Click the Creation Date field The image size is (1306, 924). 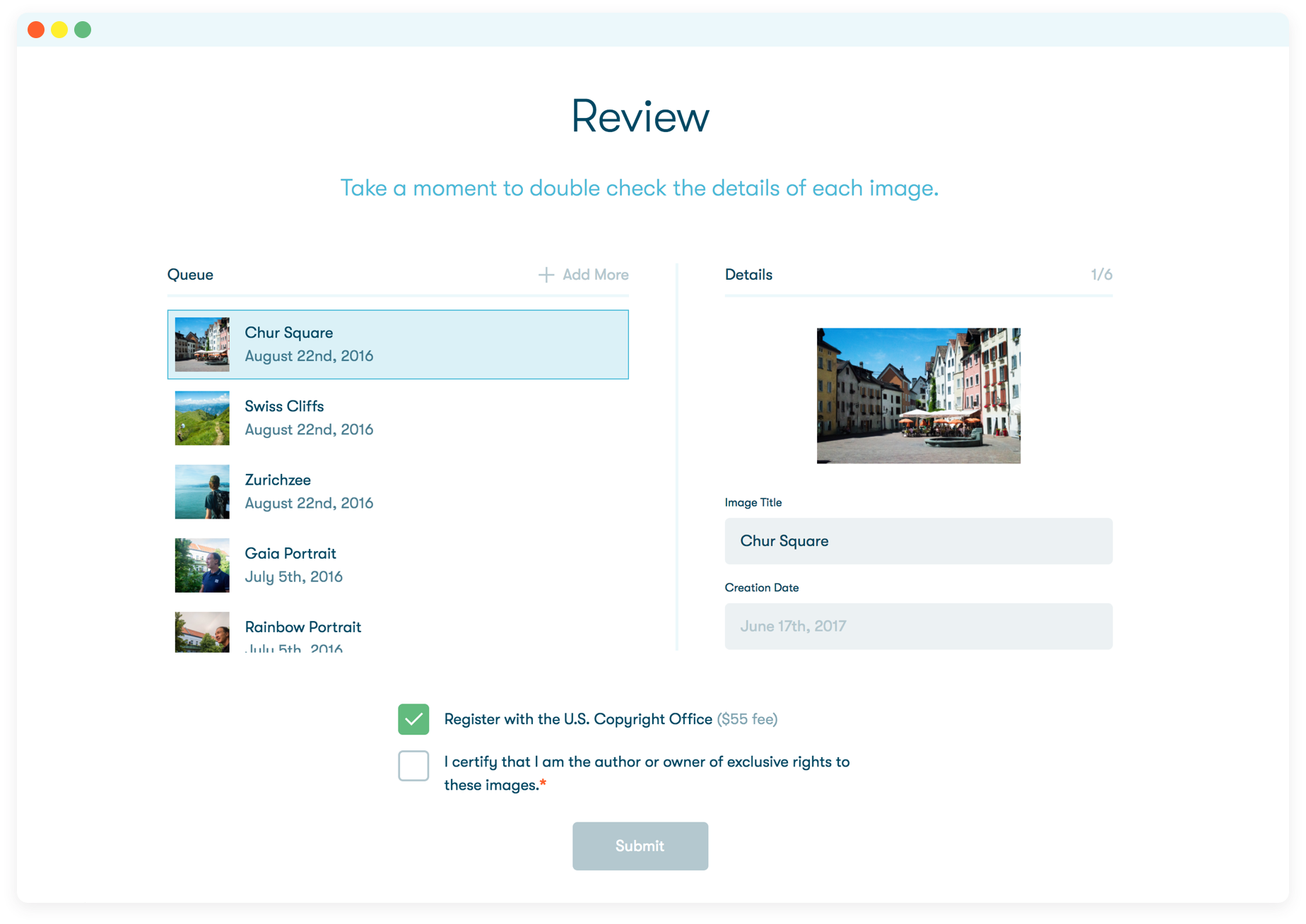point(918,626)
